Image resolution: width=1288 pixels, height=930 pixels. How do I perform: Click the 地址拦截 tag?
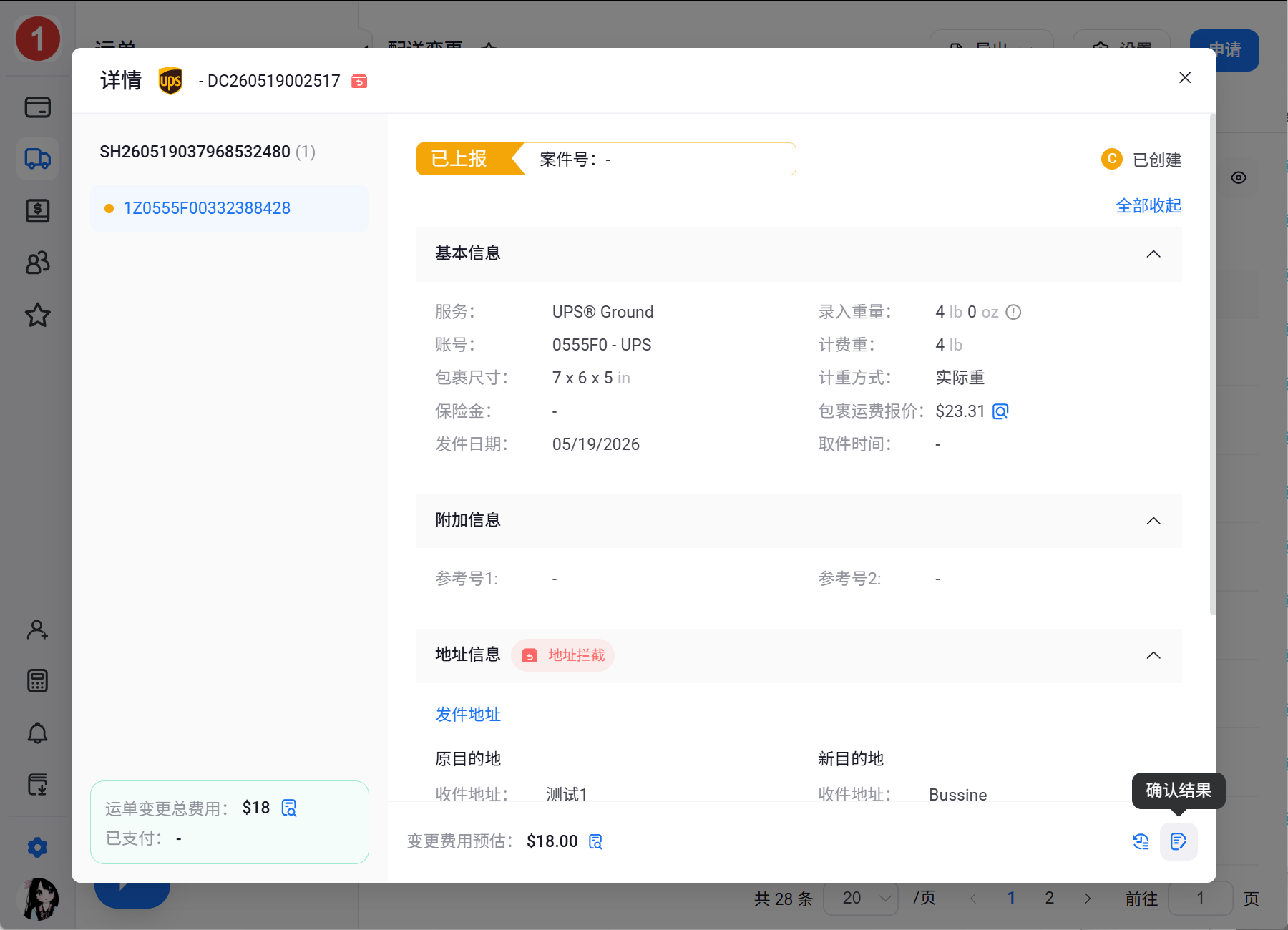coord(563,655)
